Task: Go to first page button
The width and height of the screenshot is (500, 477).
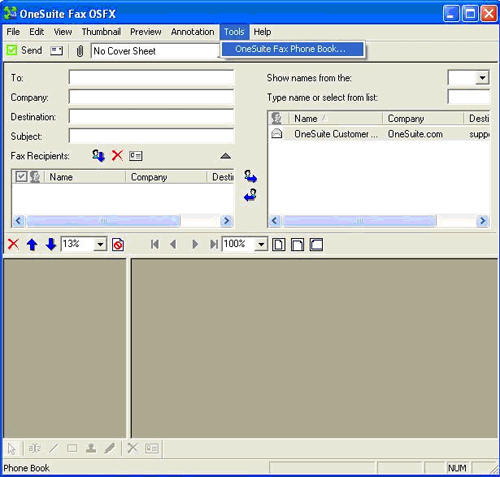Action: pyautogui.click(x=155, y=244)
